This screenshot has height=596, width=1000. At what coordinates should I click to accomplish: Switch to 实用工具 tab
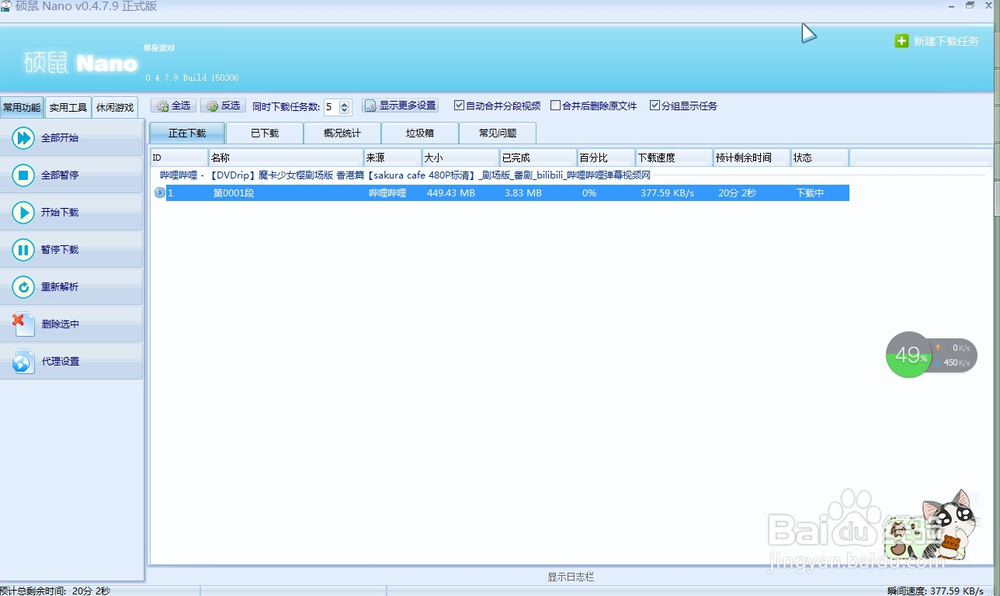(68, 107)
